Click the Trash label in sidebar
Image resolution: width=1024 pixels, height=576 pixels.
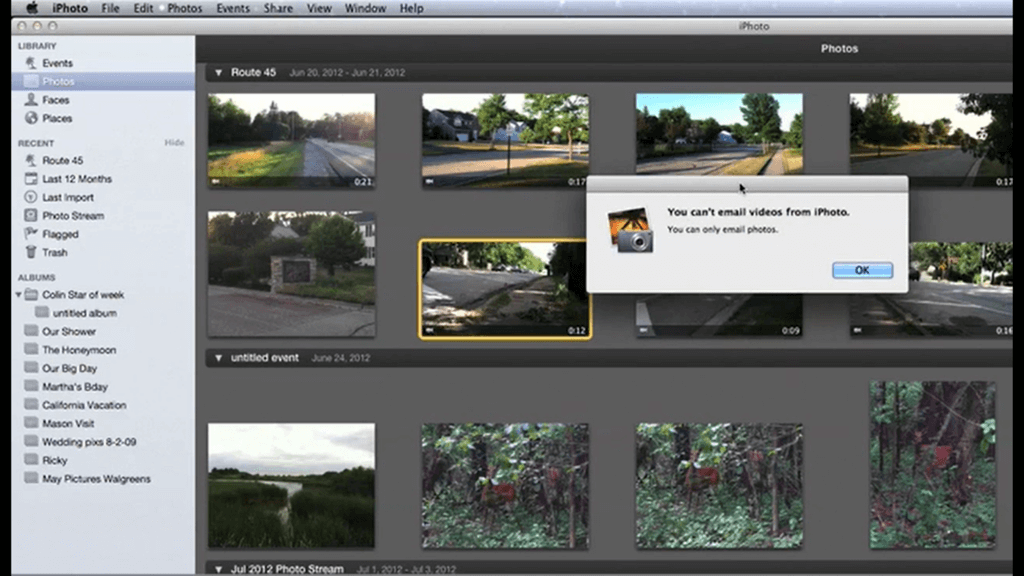point(55,252)
